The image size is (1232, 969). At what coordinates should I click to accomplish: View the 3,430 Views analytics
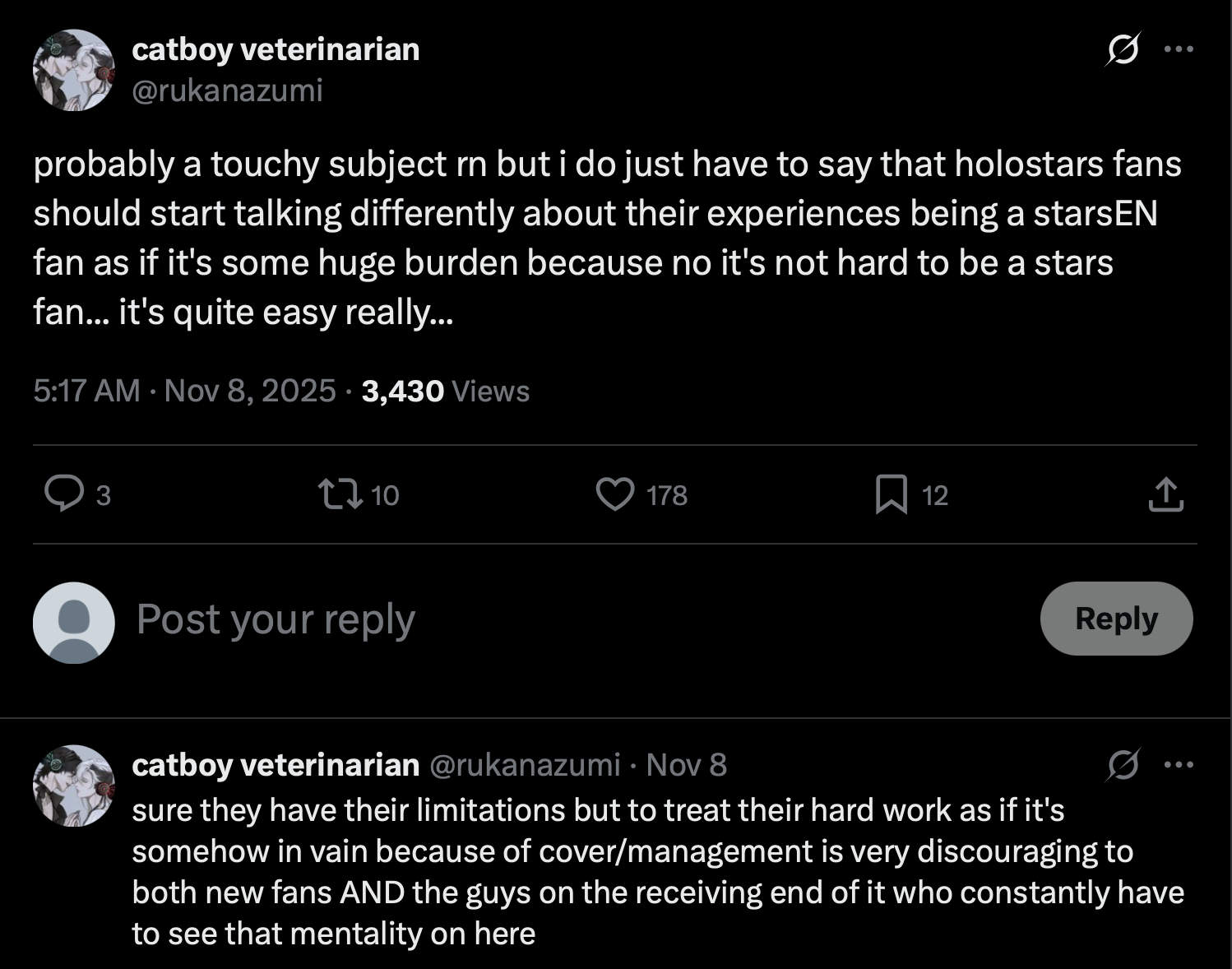445,391
